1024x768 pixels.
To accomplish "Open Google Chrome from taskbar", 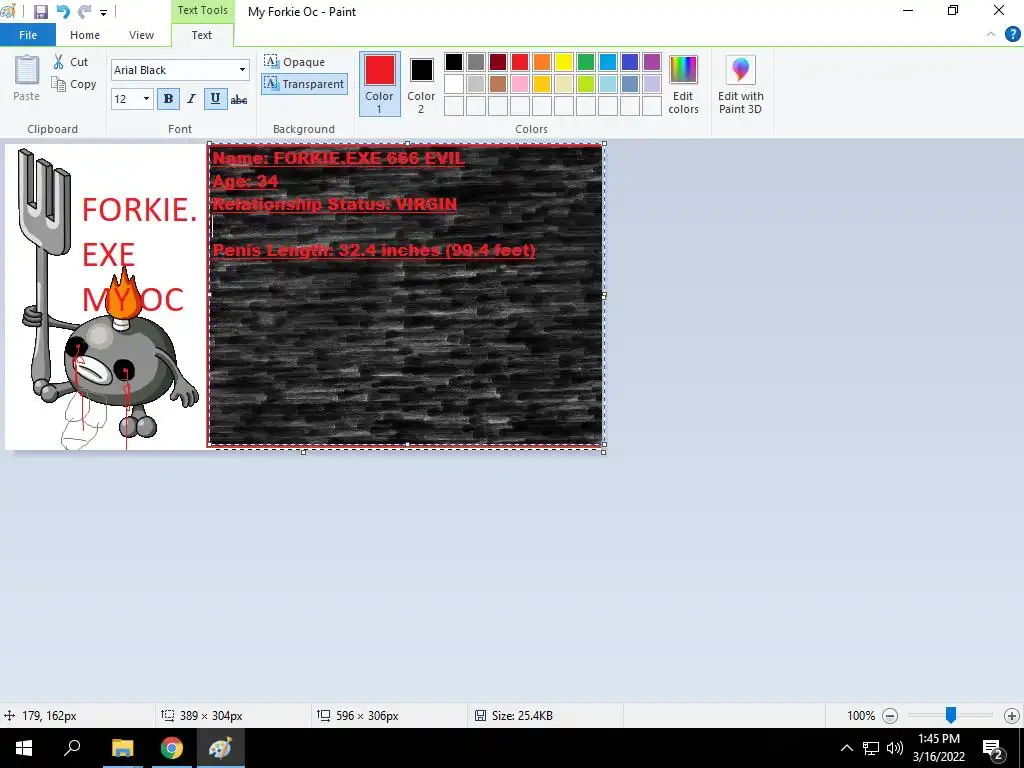I will pyautogui.click(x=172, y=748).
